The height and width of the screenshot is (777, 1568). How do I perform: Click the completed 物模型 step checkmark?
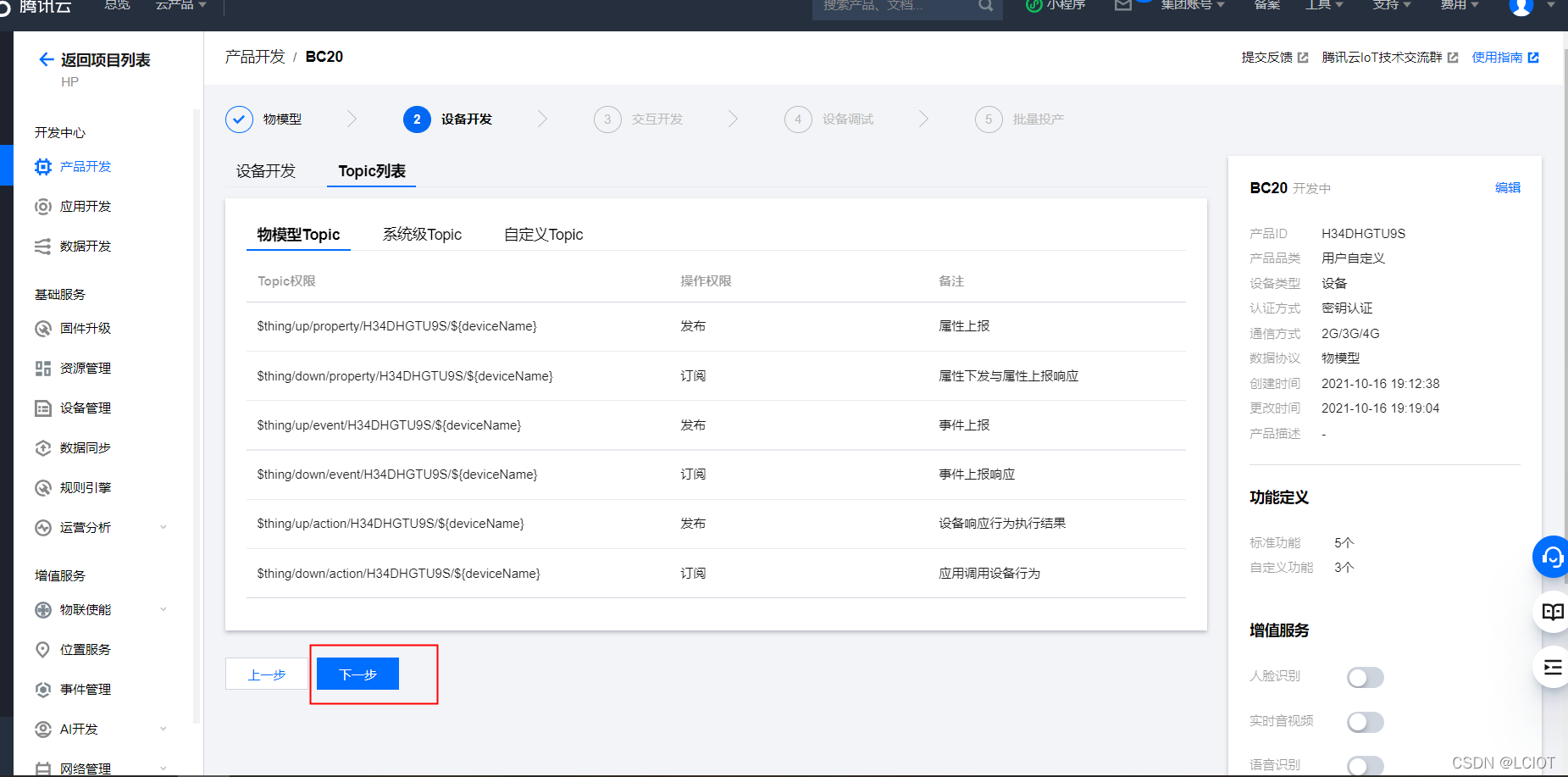(239, 119)
